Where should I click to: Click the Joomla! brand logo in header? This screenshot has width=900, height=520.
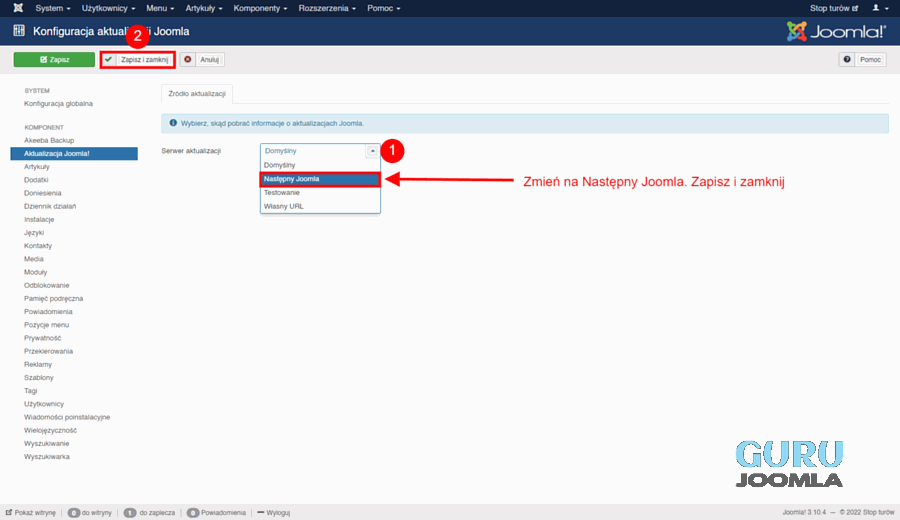(x=836, y=31)
